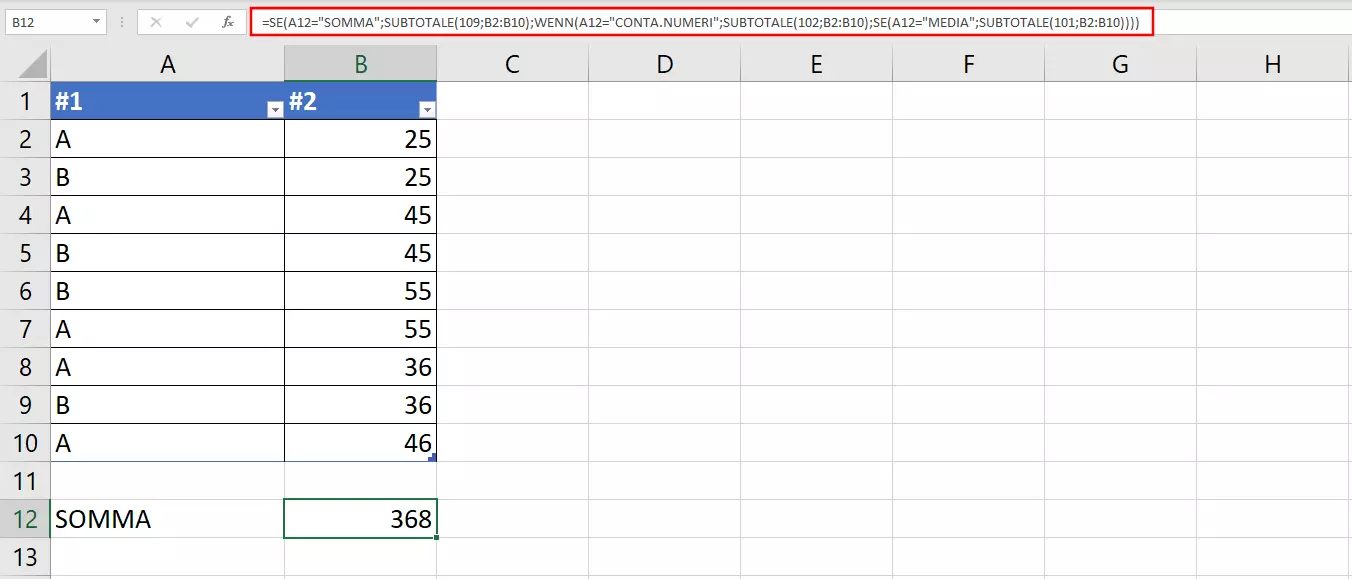Click the table resize handle at B10
This screenshot has width=1352, height=579.
433,458
